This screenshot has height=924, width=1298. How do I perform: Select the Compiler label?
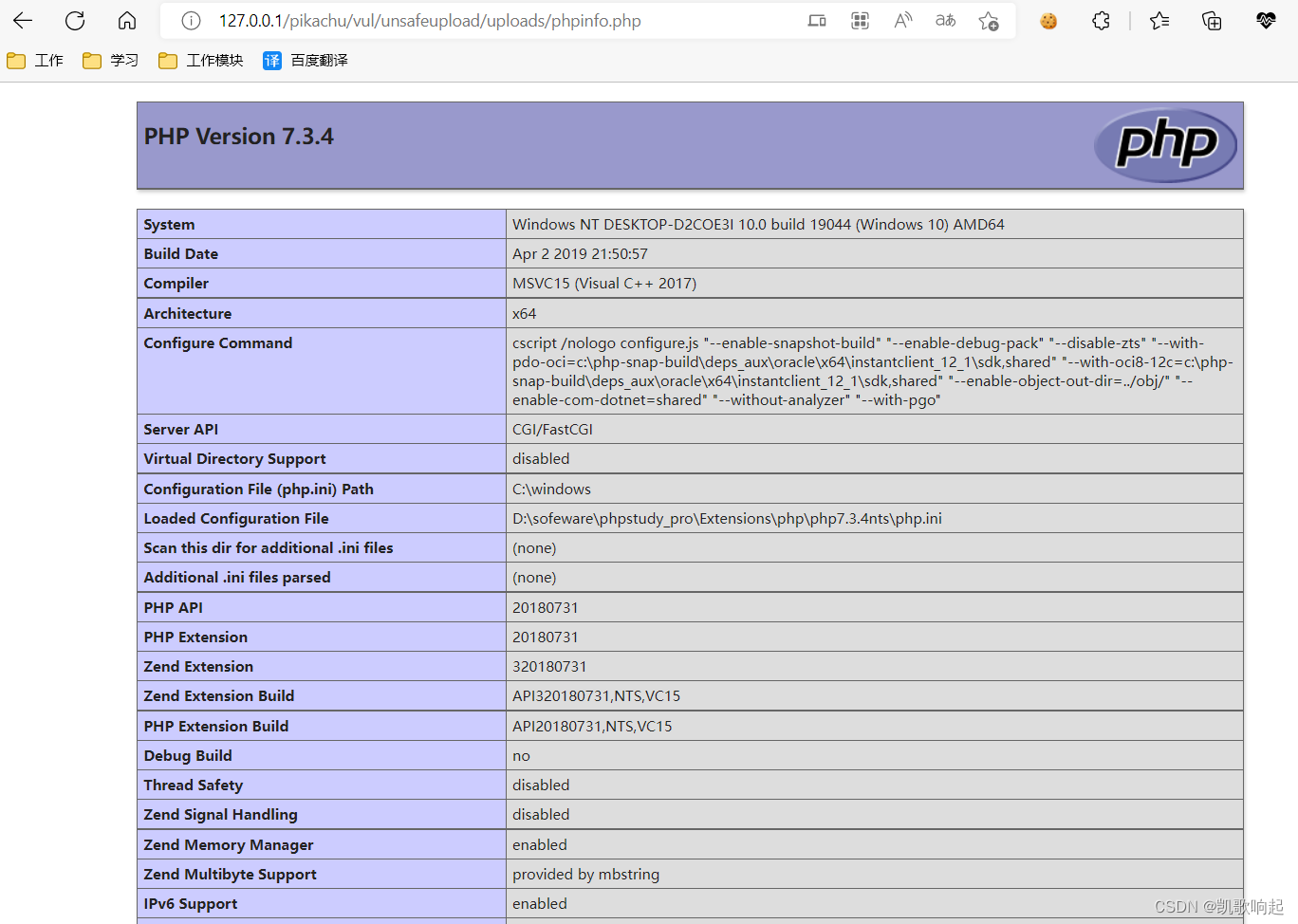(176, 284)
